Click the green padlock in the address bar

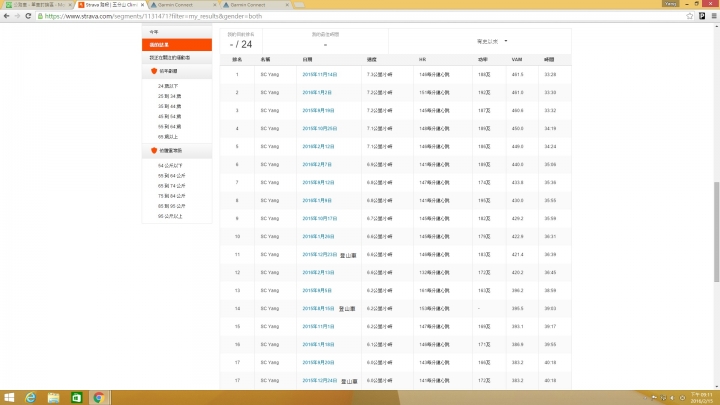click(x=40, y=16)
